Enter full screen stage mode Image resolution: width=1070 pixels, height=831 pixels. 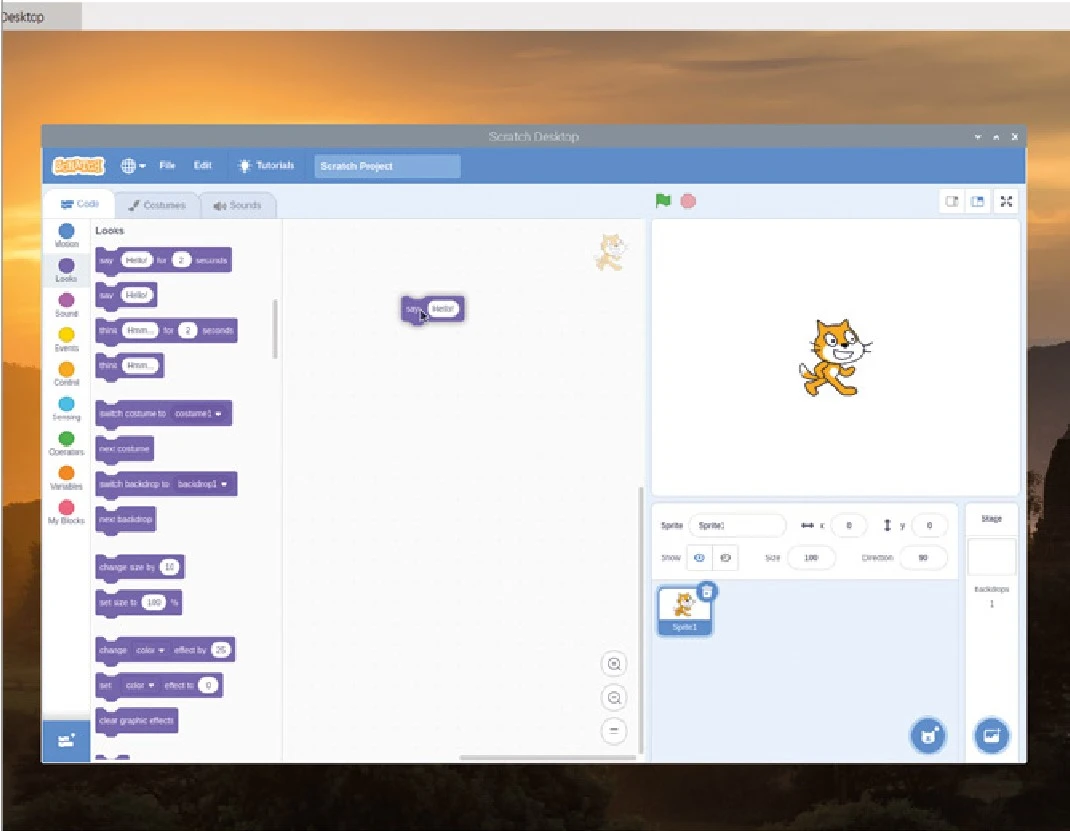coord(1006,200)
